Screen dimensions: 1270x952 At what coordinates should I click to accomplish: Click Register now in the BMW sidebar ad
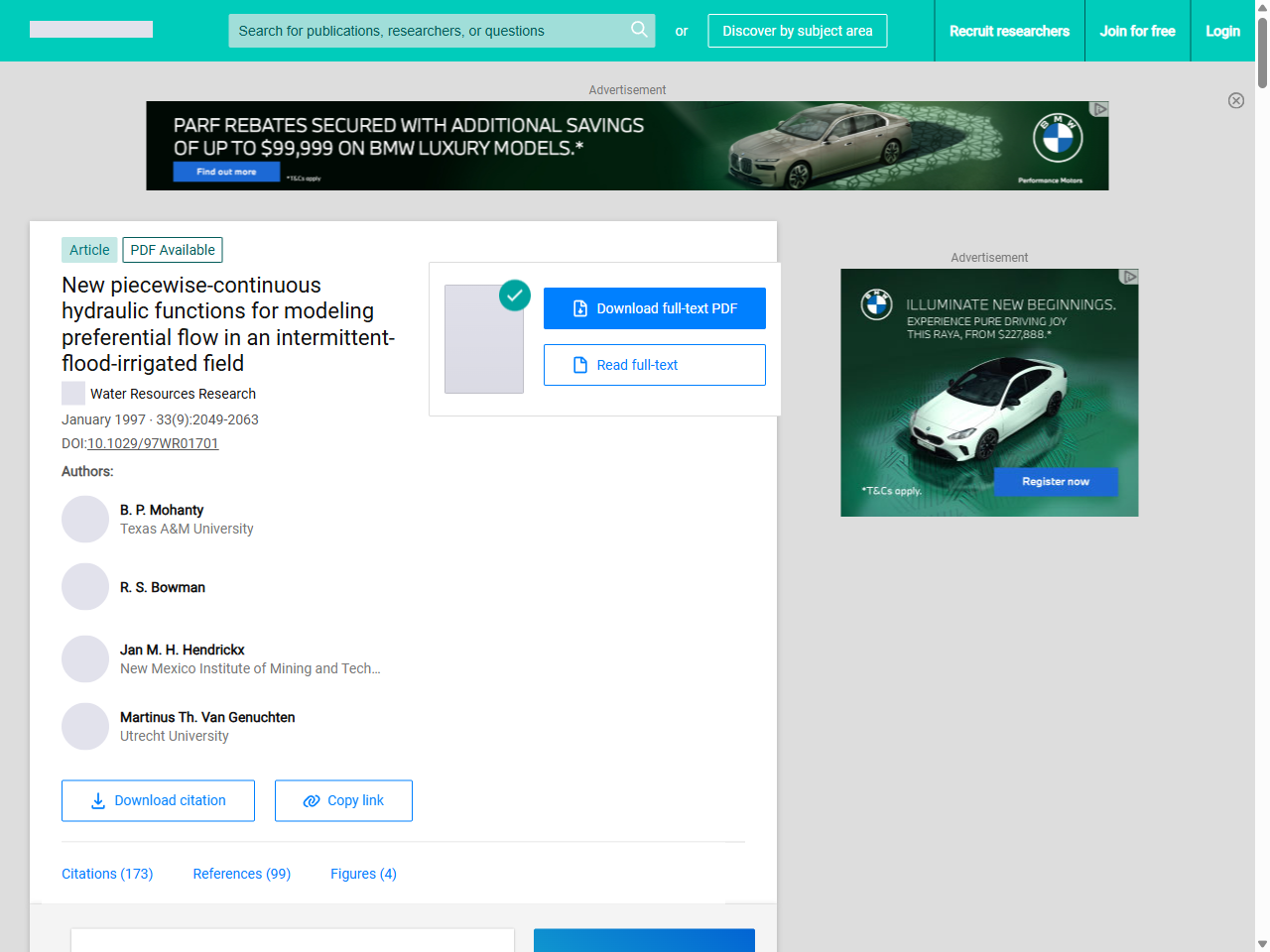(1056, 481)
